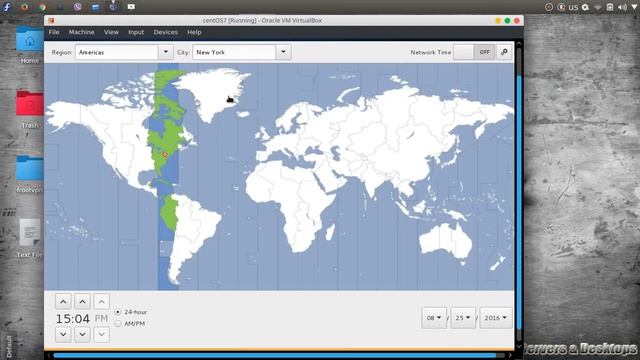640x360 pixels.
Task: Open the frootvpn folder on desktop
Action: tap(30, 173)
